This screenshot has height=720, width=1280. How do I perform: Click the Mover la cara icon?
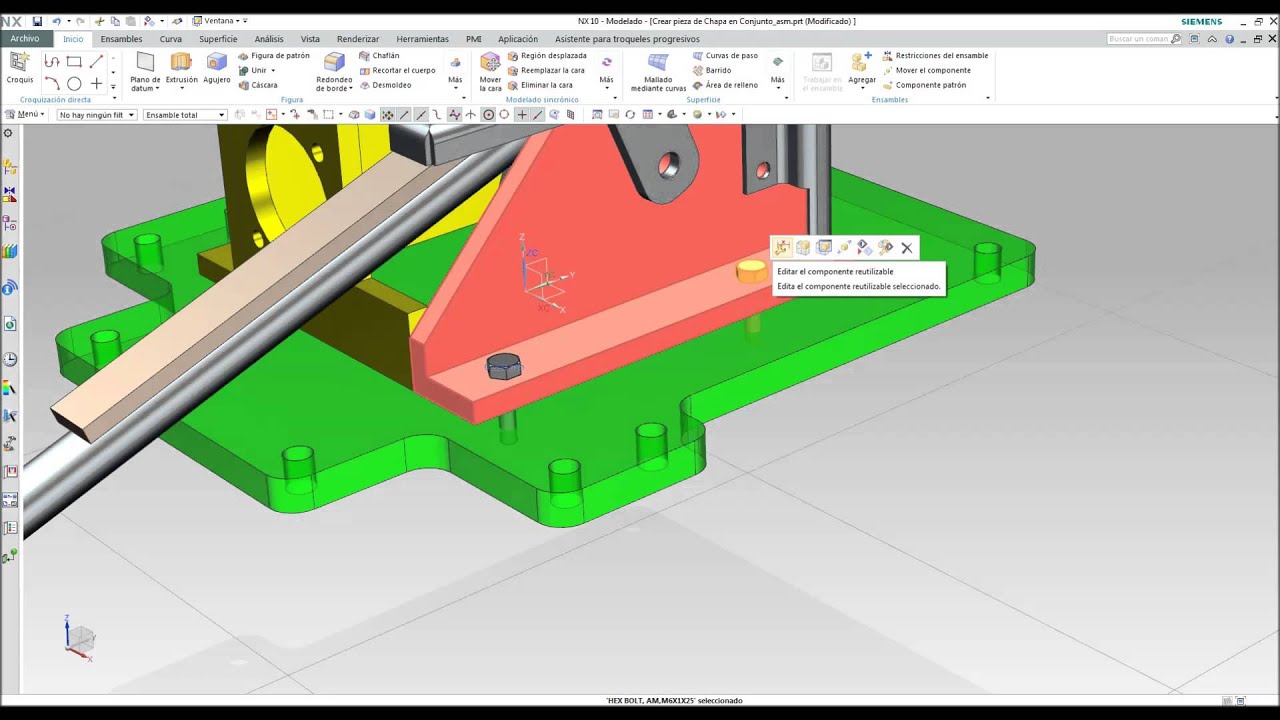[490, 62]
